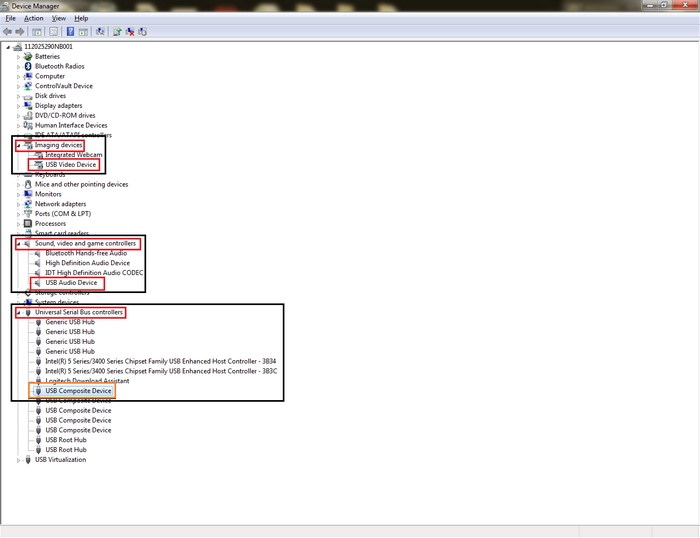Image resolution: width=700 pixels, height=538 pixels.
Task: Click the Processors category icon
Action: tap(28, 223)
